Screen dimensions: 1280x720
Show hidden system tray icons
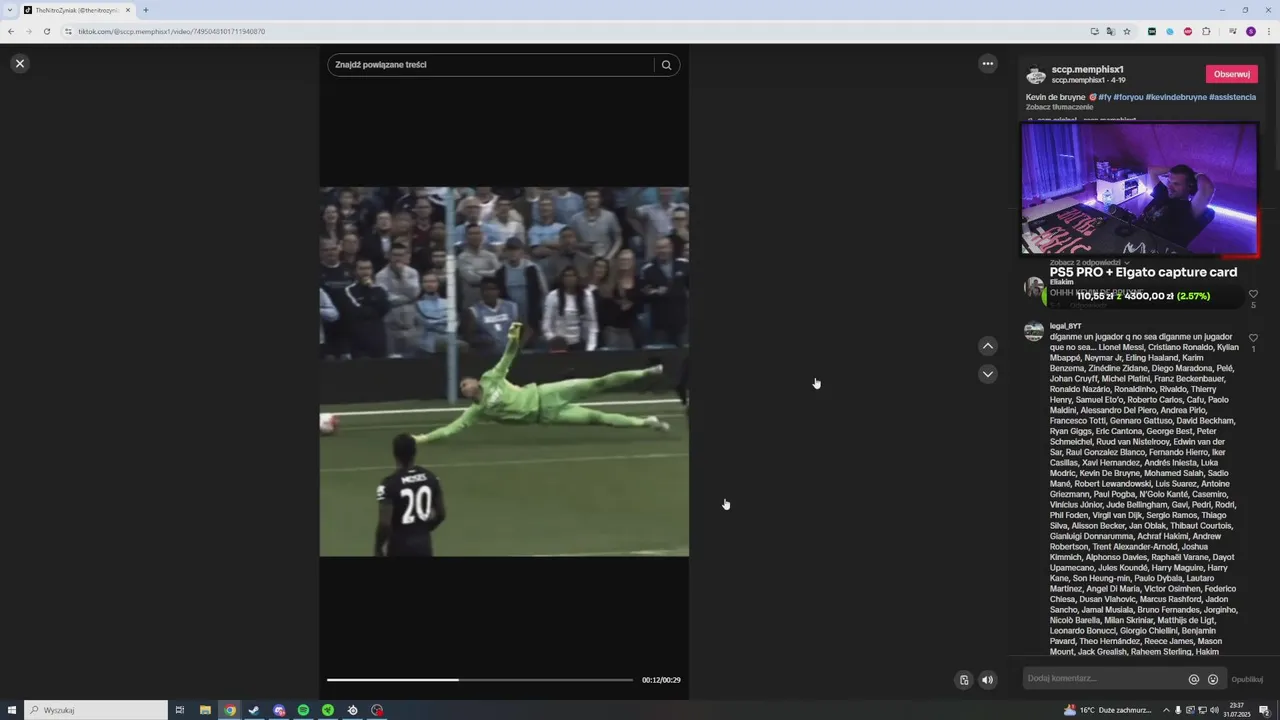pyautogui.click(x=1165, y=710)
